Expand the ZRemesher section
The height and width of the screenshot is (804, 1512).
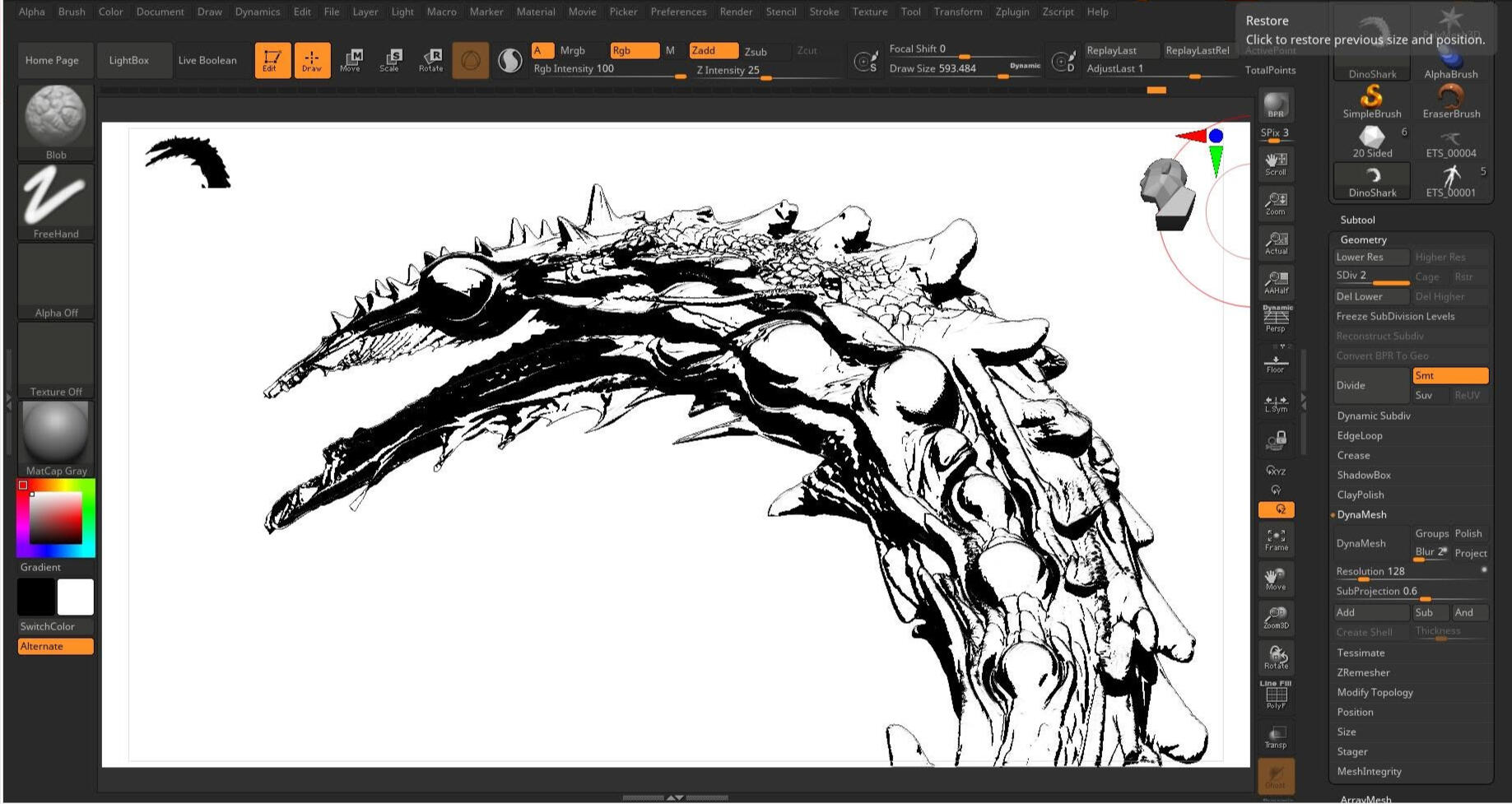[1363, 672]
